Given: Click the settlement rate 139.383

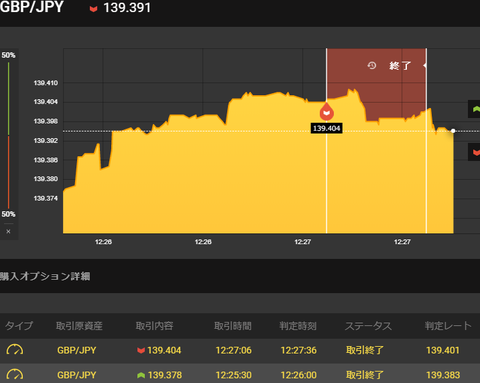Looking at the screenshot, I should coord(443,375).
